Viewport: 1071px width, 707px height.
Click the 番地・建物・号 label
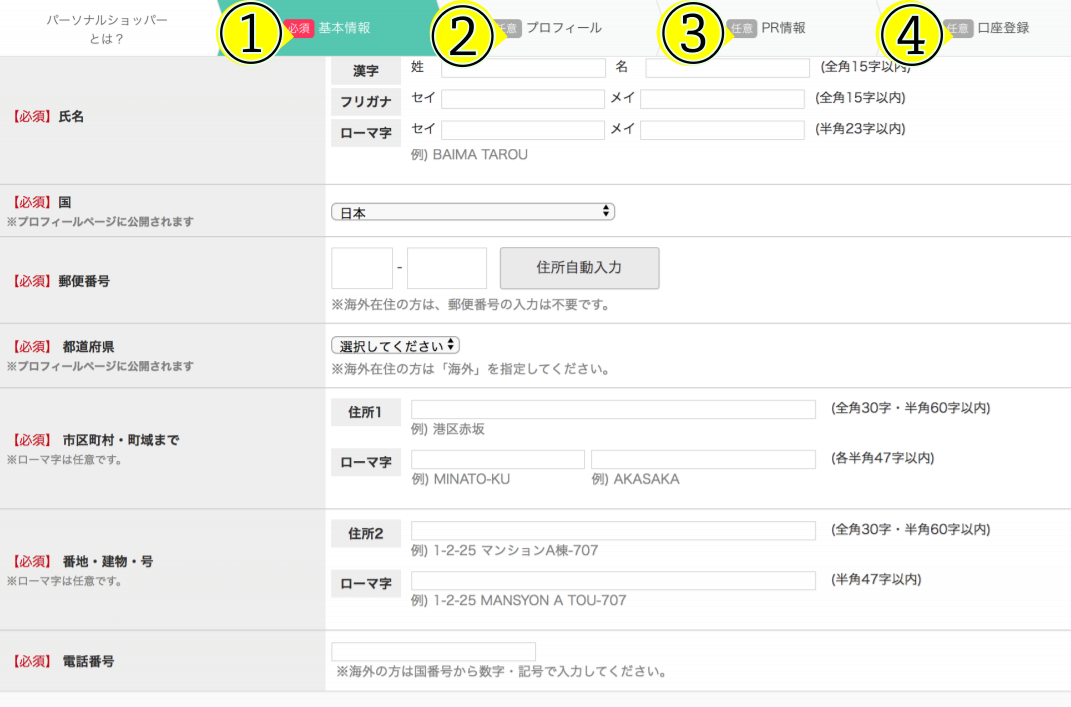(108, 562)
